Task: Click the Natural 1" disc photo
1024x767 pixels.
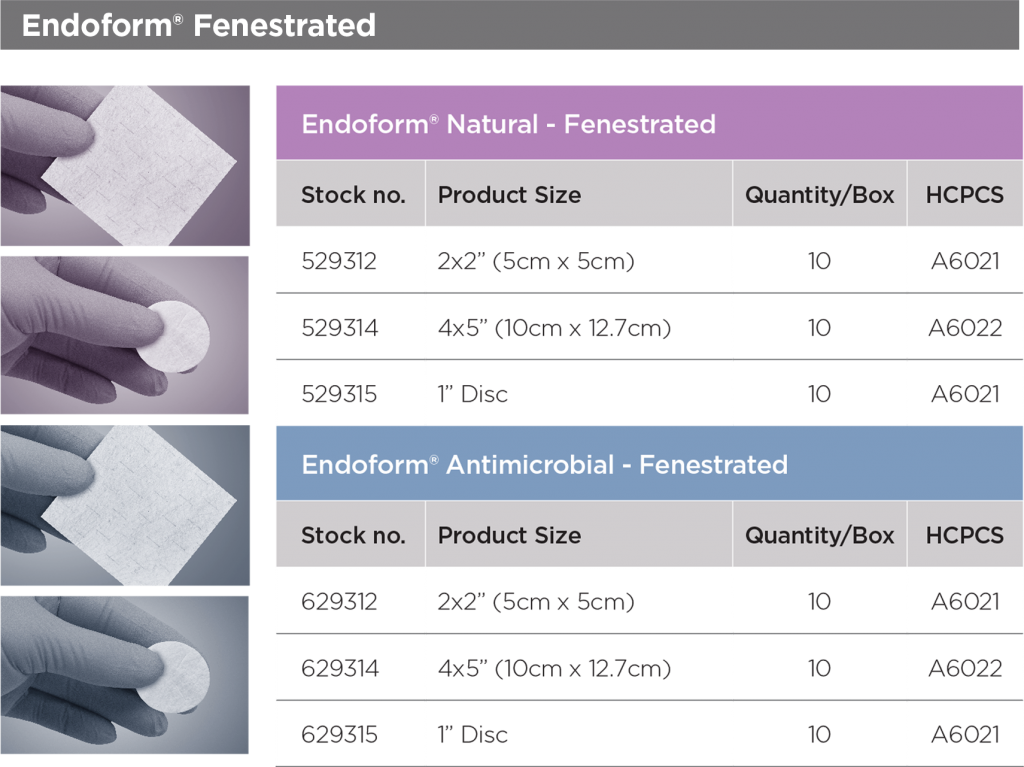Action: point(124,335)
